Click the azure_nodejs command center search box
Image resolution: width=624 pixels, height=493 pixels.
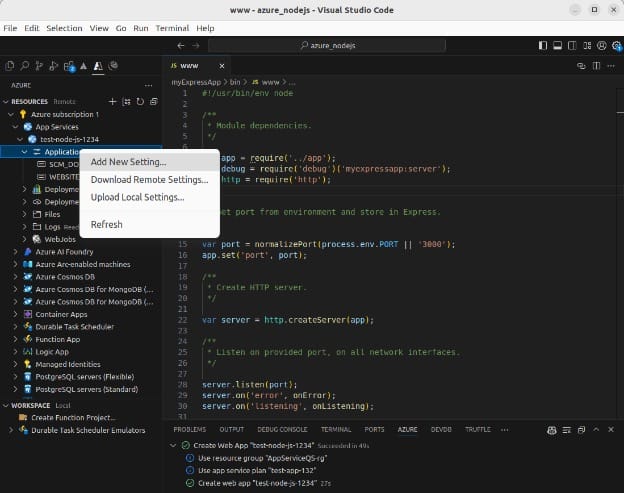[327, 46]
